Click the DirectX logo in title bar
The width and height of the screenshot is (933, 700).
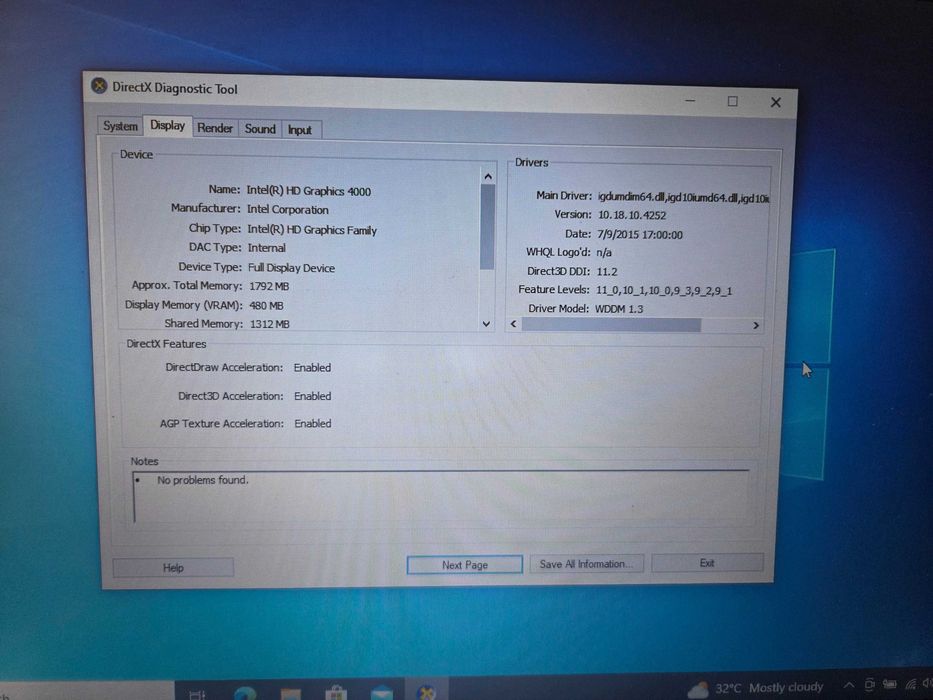click(x=99, y=86)
